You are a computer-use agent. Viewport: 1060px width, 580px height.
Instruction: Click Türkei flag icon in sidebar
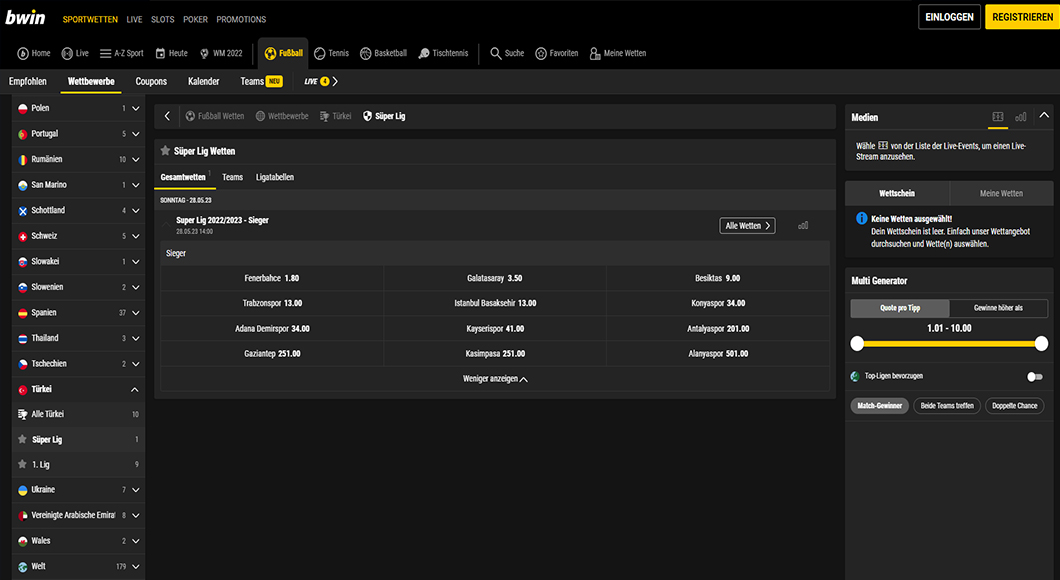pos(22,389)
